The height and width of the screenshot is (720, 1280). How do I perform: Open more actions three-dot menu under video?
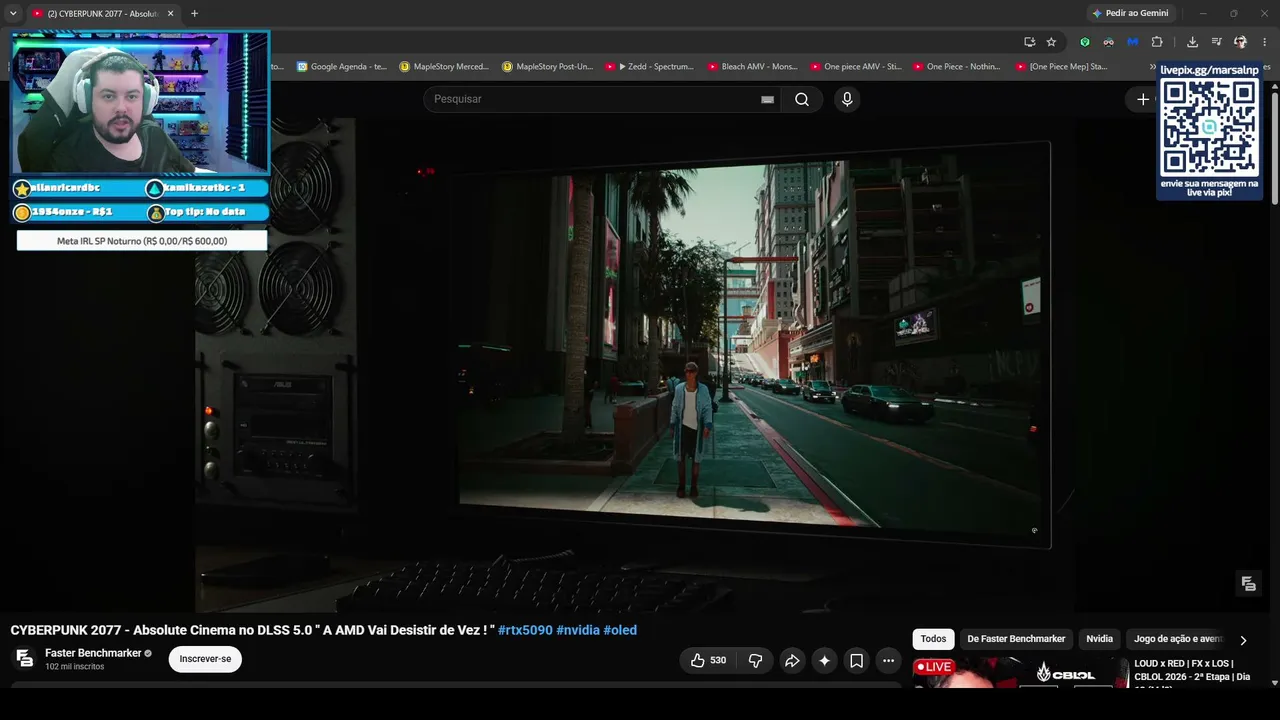888,660
